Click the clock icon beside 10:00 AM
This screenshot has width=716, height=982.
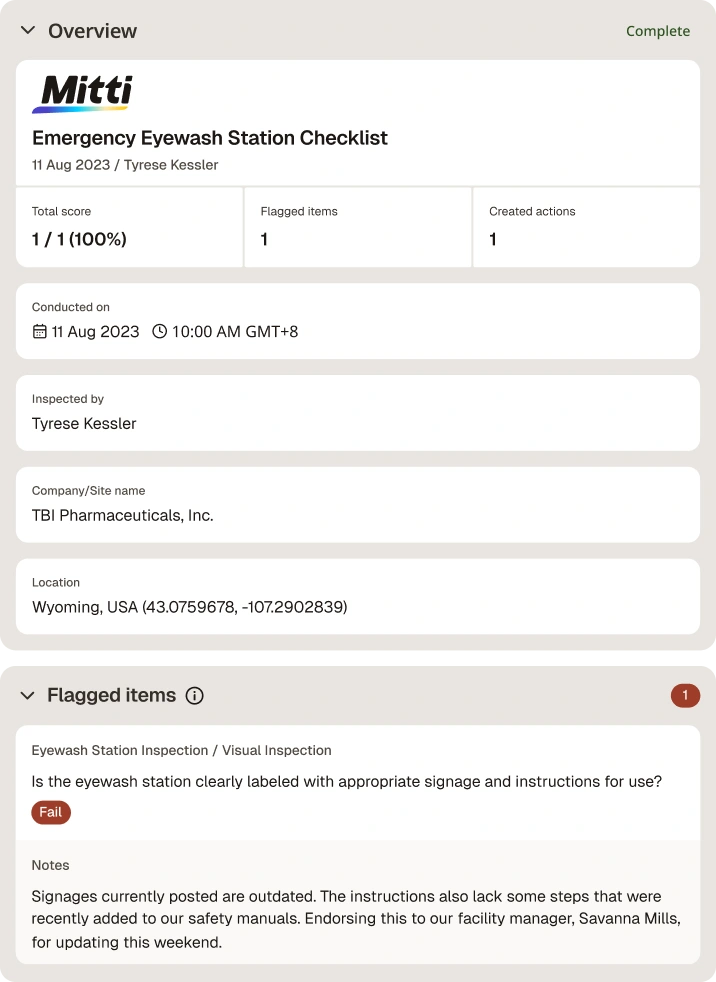[160, 331]
